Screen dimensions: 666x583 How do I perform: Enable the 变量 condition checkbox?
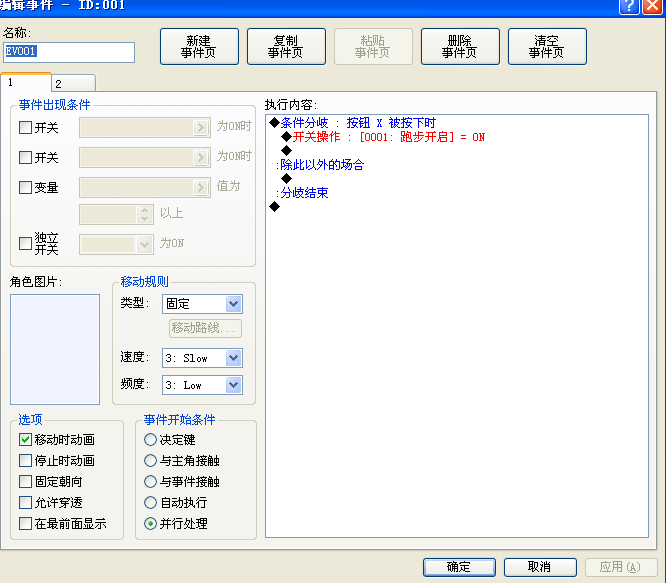[x=25, y=187]
